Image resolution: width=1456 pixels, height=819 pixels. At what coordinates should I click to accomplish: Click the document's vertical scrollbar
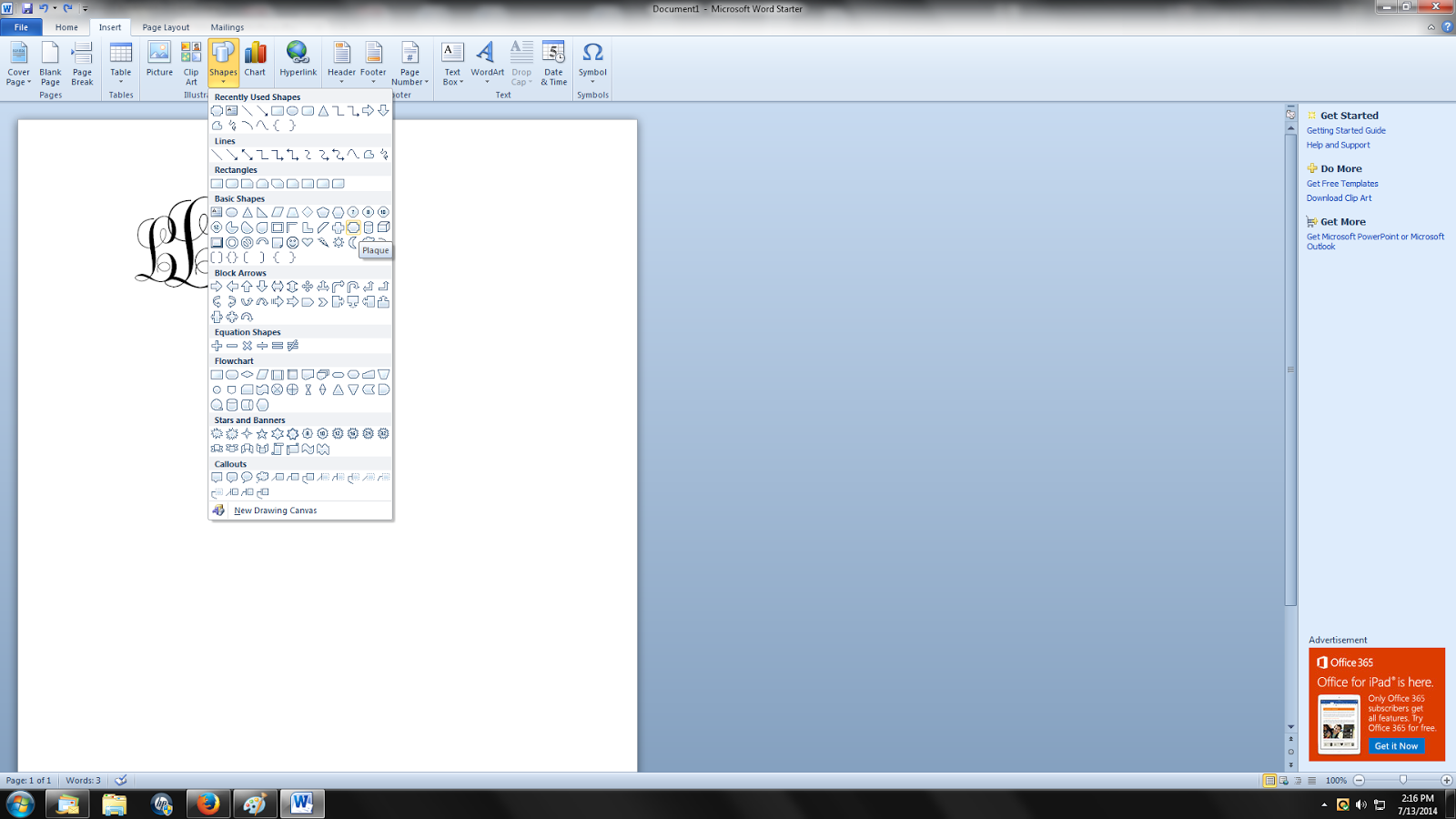1290,370
